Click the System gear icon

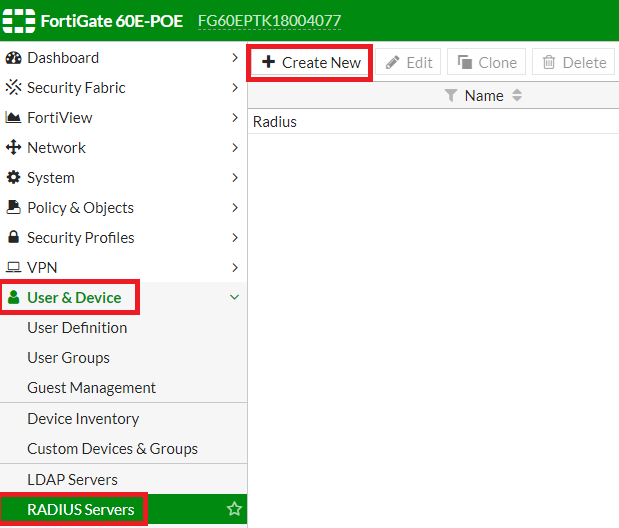14,178
